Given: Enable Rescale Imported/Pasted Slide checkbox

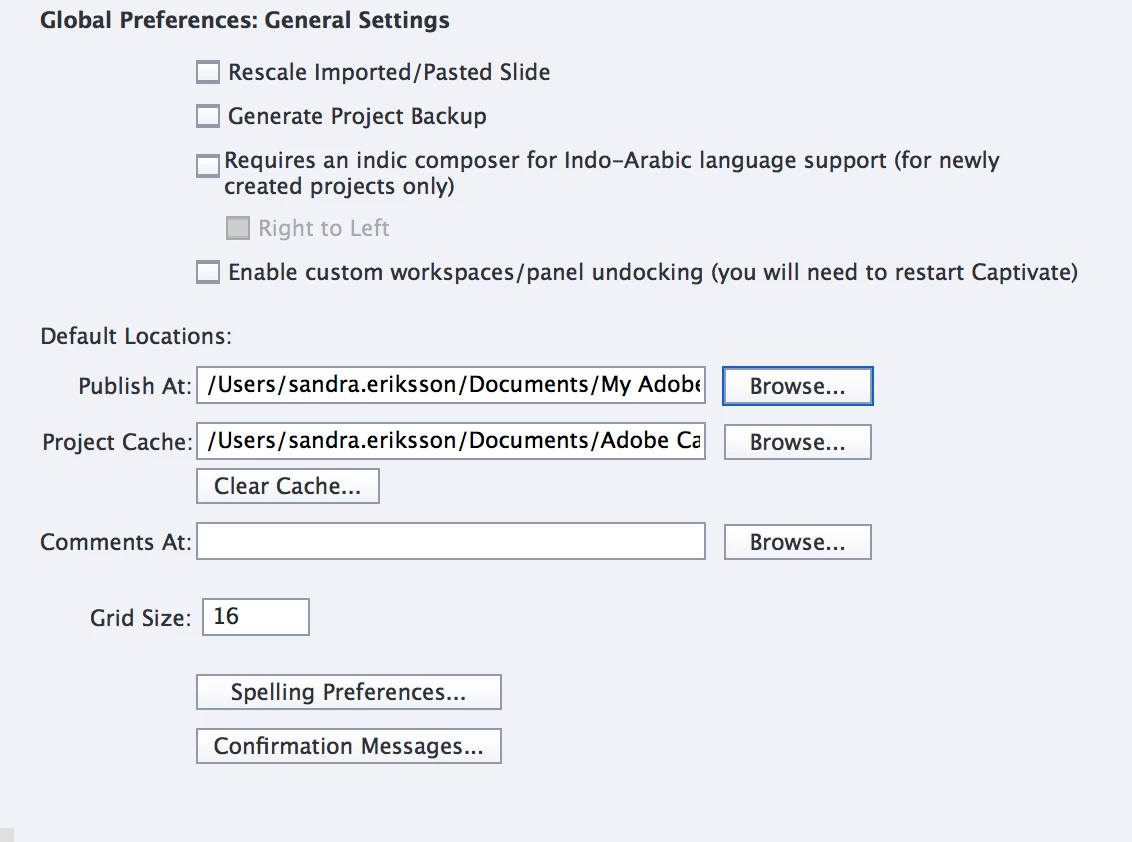Looking at the screenshot, I should pos(208,72).
